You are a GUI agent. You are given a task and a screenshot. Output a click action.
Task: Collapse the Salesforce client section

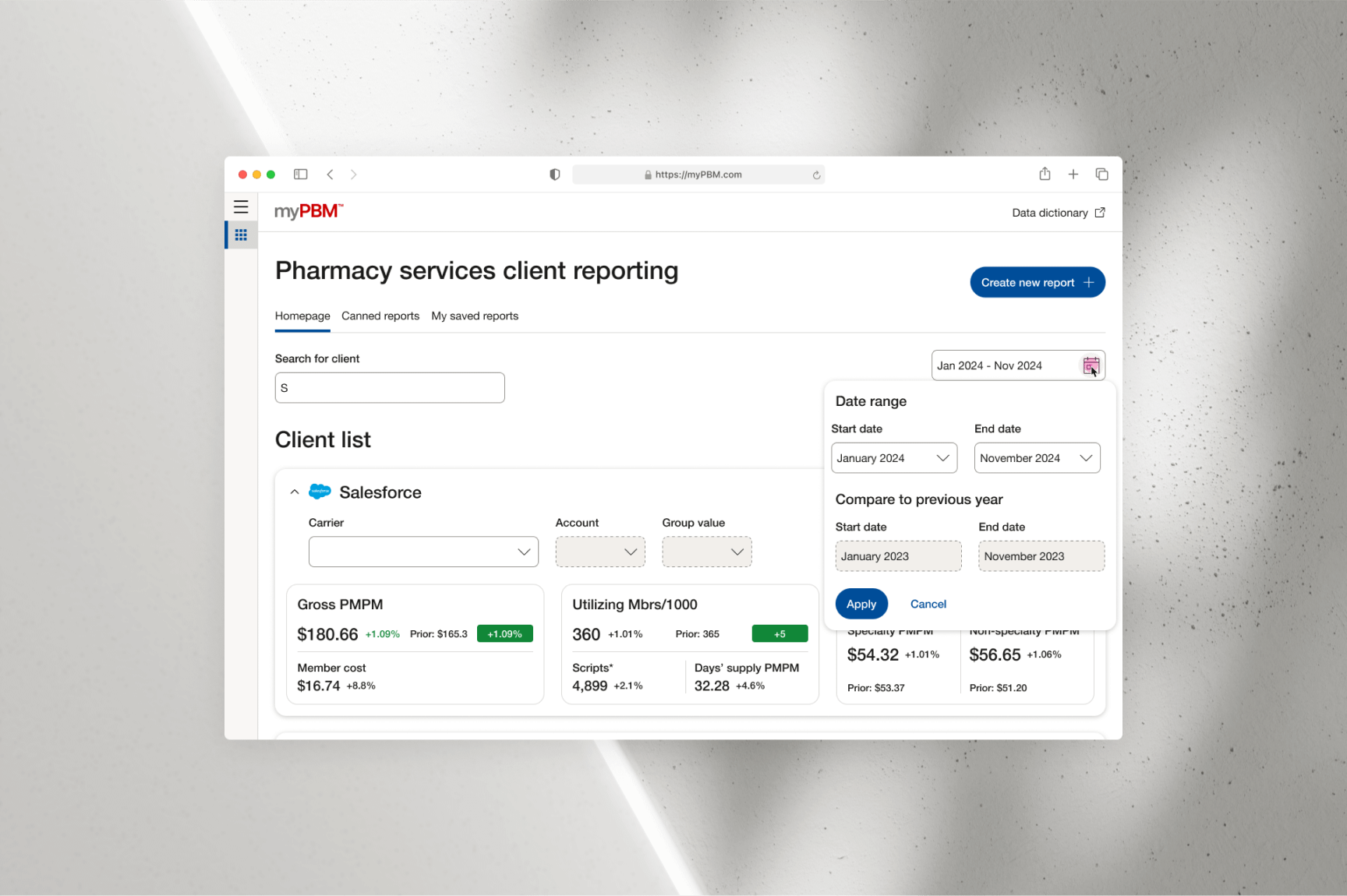295,492
